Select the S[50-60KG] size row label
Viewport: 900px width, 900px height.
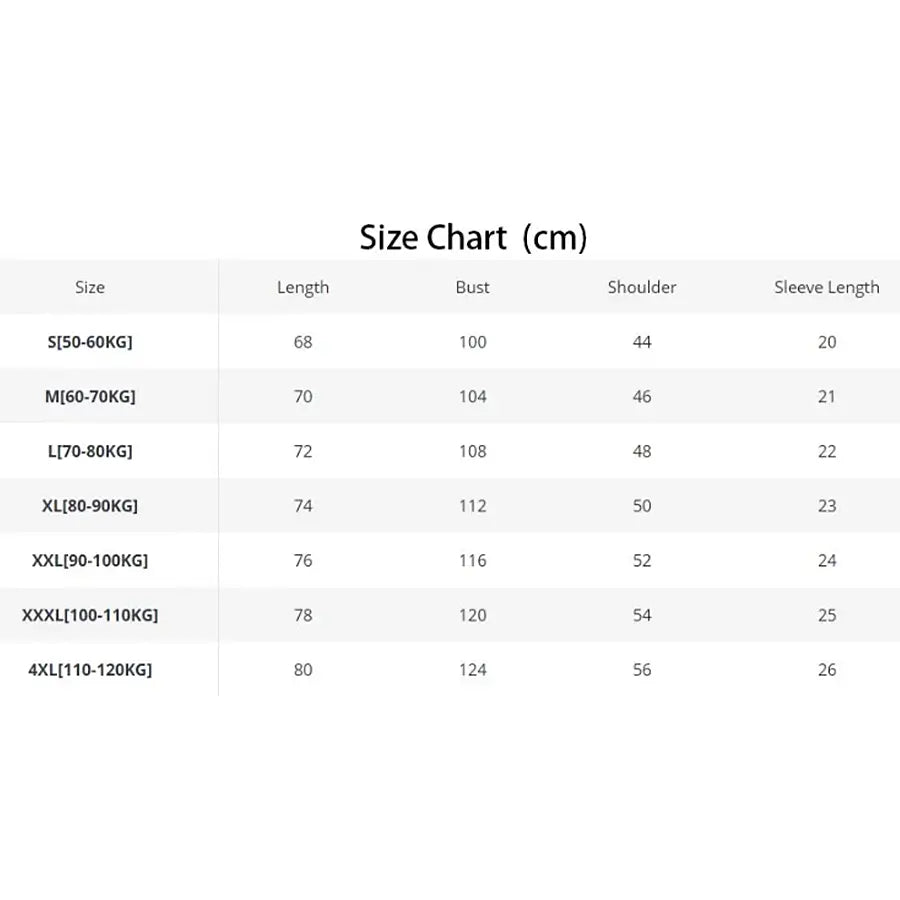click(x=90, y=342)
